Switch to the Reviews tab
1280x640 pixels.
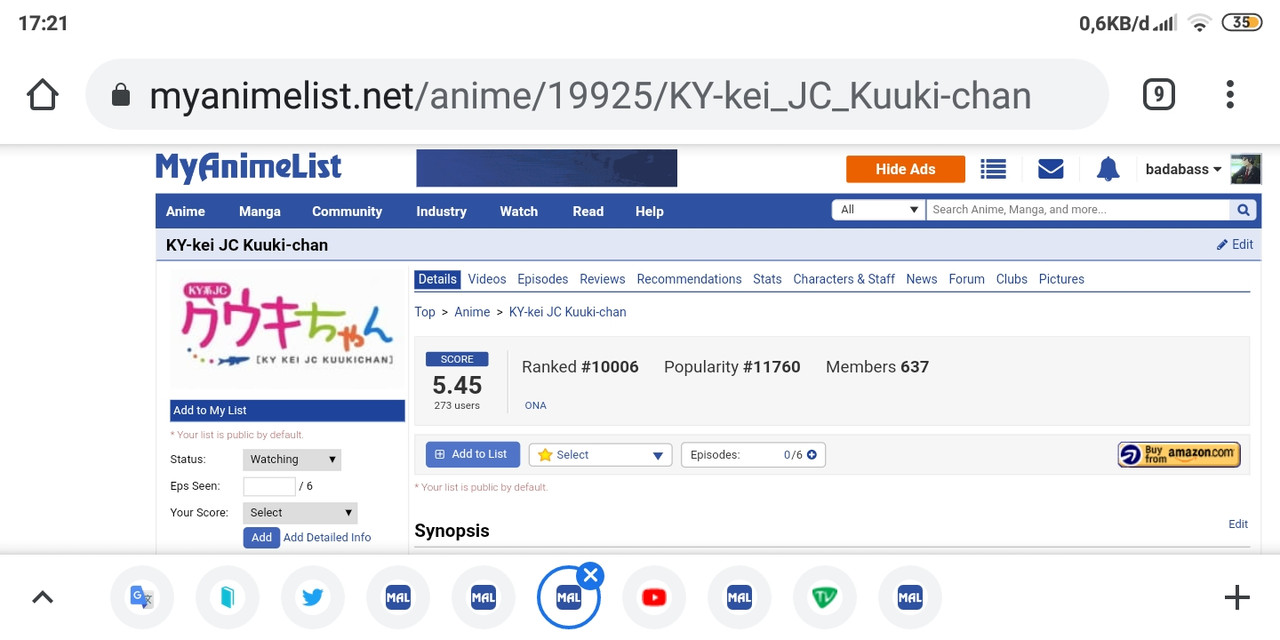coord(602,279)
